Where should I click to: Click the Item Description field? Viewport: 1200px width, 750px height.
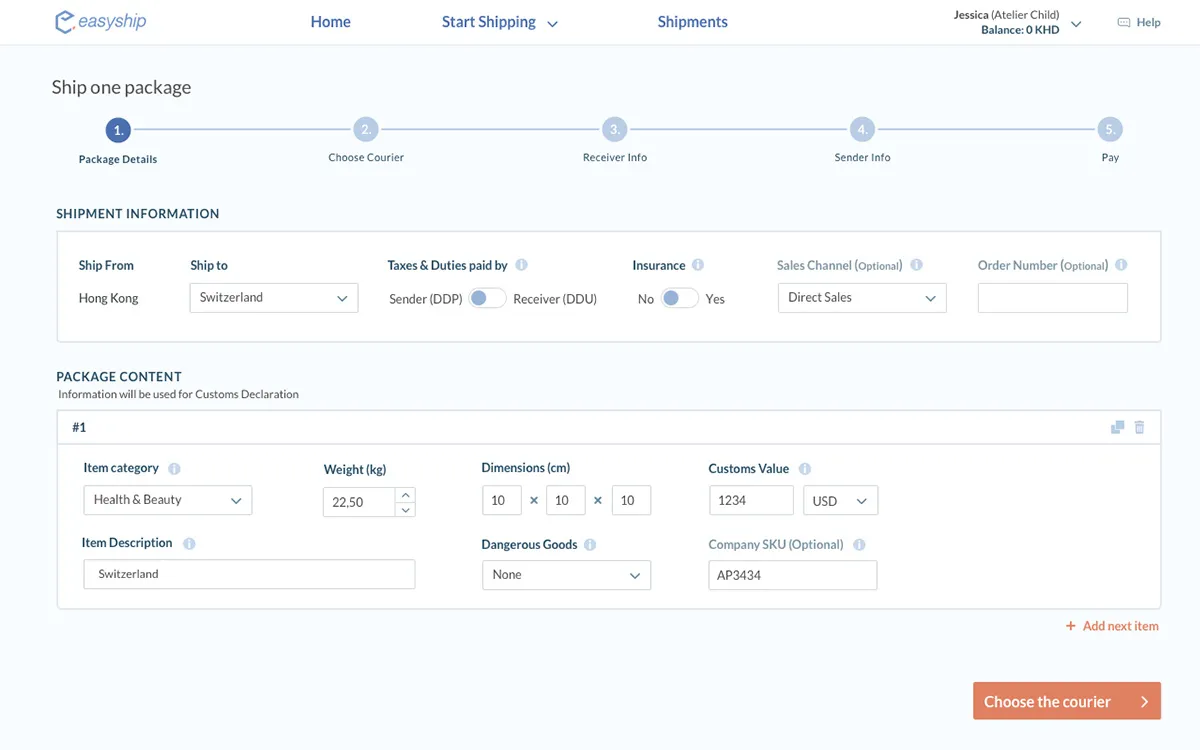click(249, 574)
